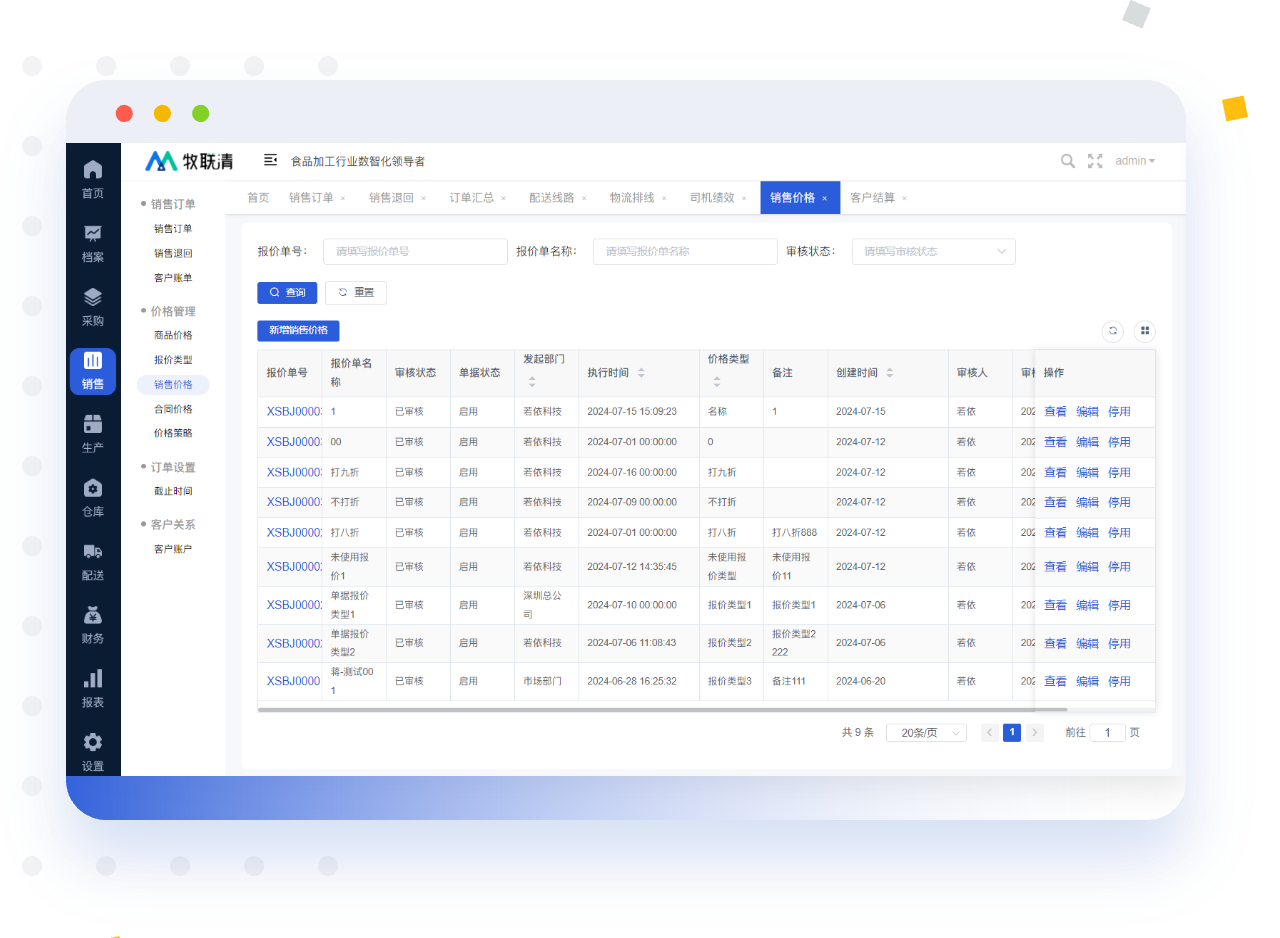Focus the 报价单号 input field
Screen dimensions: 1280x938
pos(415,252)
